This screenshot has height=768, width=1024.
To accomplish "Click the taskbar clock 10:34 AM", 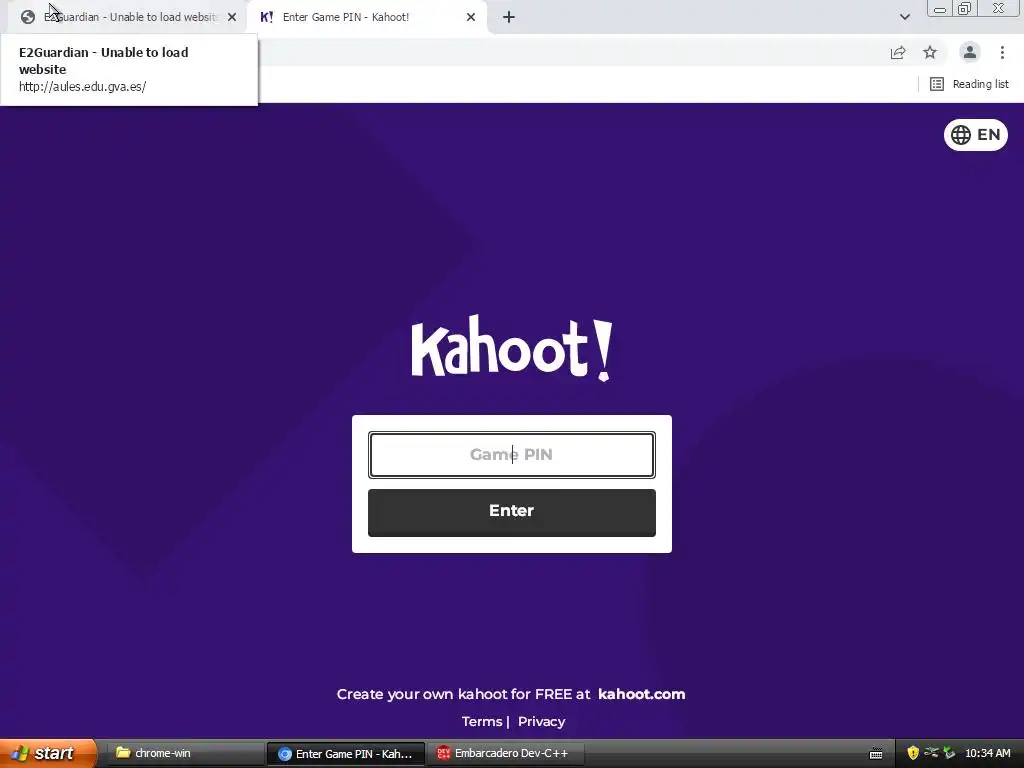I will point(987,754).
